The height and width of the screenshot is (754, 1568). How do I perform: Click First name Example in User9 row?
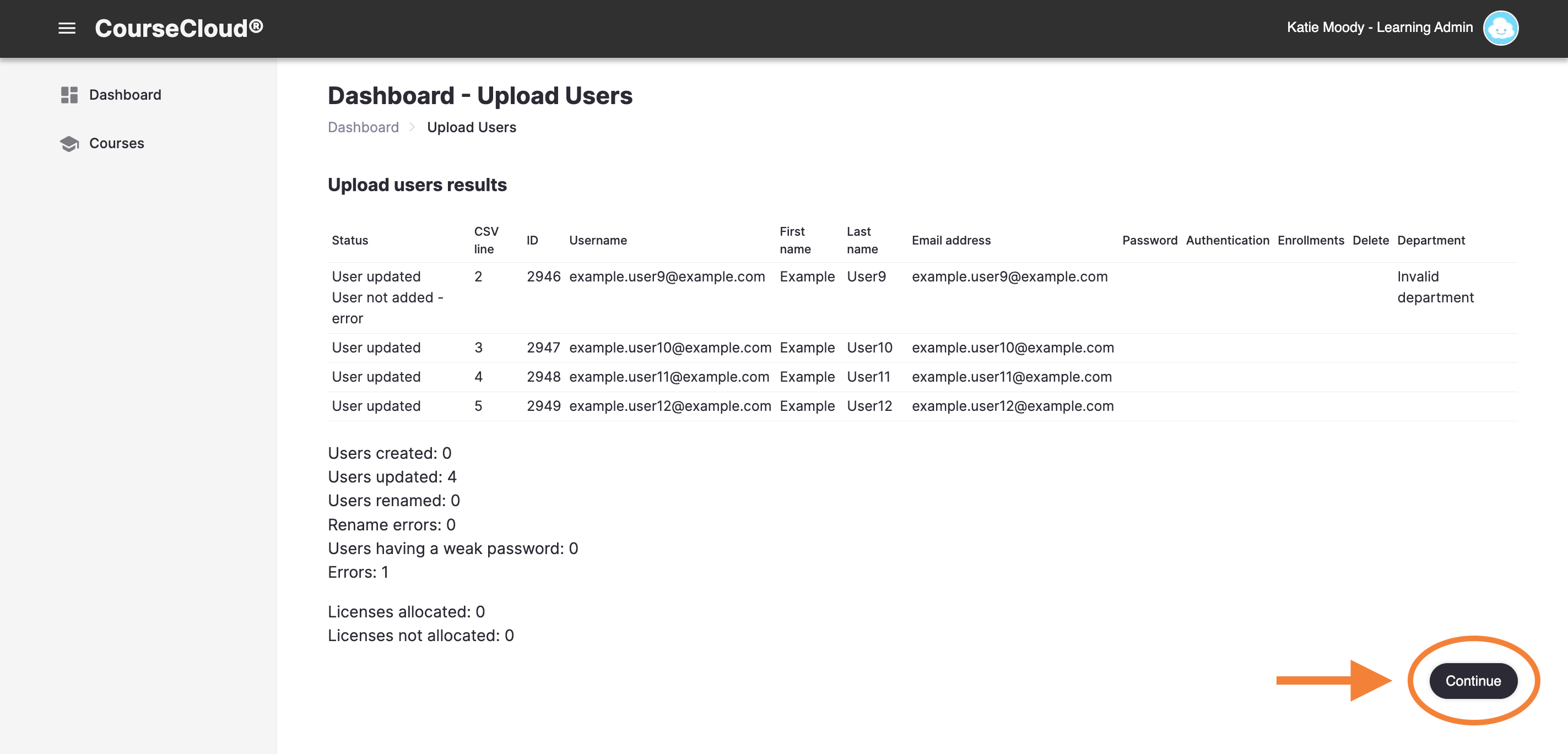[807, 277]
